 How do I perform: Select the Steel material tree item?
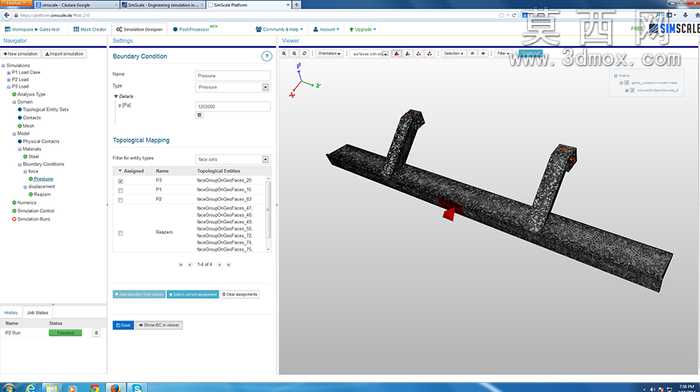click(x=33, y=157)
